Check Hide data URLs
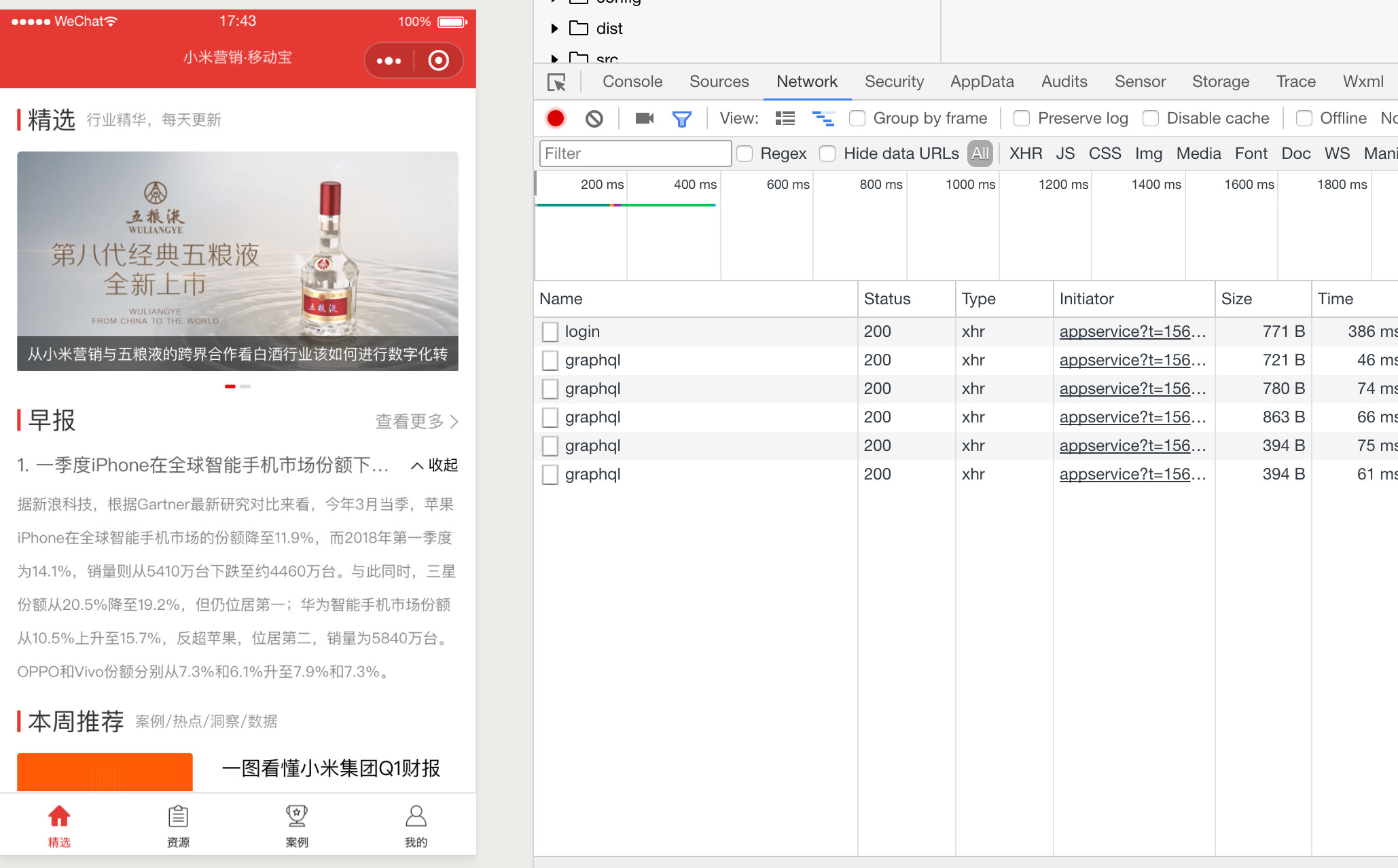Viewport: 1398px width, 868px height. click(827, 153)
